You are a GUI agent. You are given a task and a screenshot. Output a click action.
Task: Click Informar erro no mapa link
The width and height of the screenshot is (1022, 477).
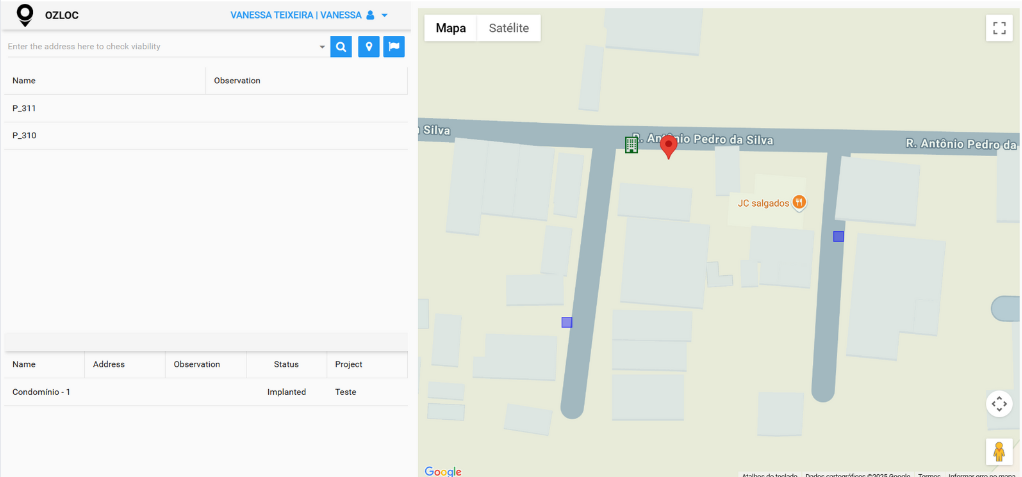(984, 474)
